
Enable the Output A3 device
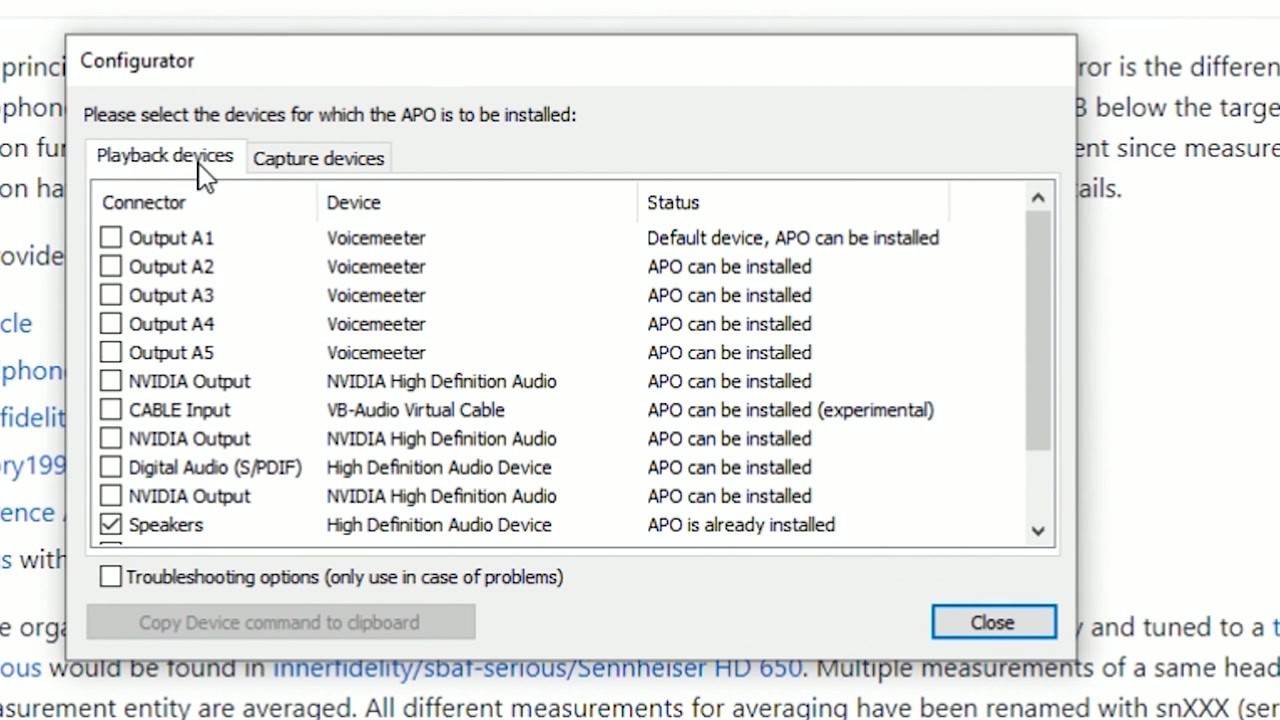110,295
